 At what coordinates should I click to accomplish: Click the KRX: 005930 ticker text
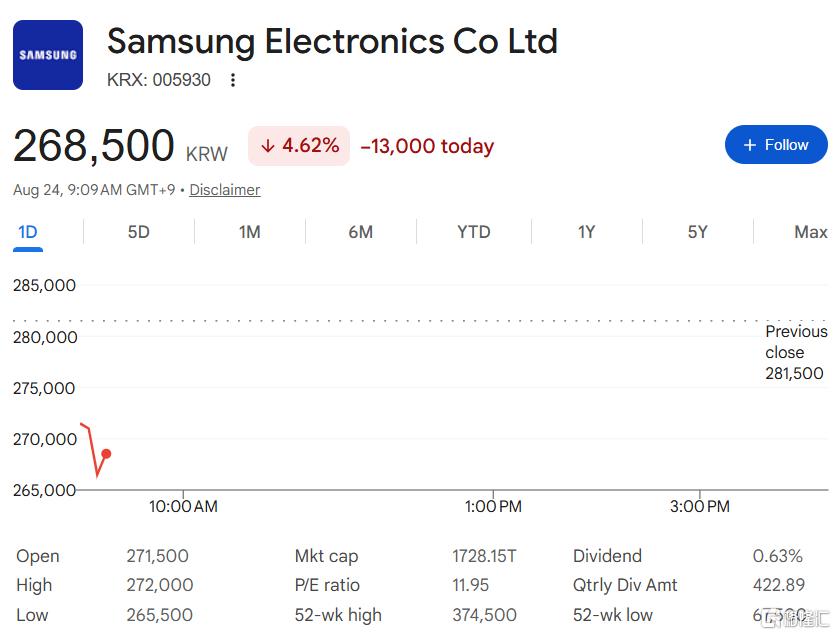pyautogui.click(x=159, y=80)
